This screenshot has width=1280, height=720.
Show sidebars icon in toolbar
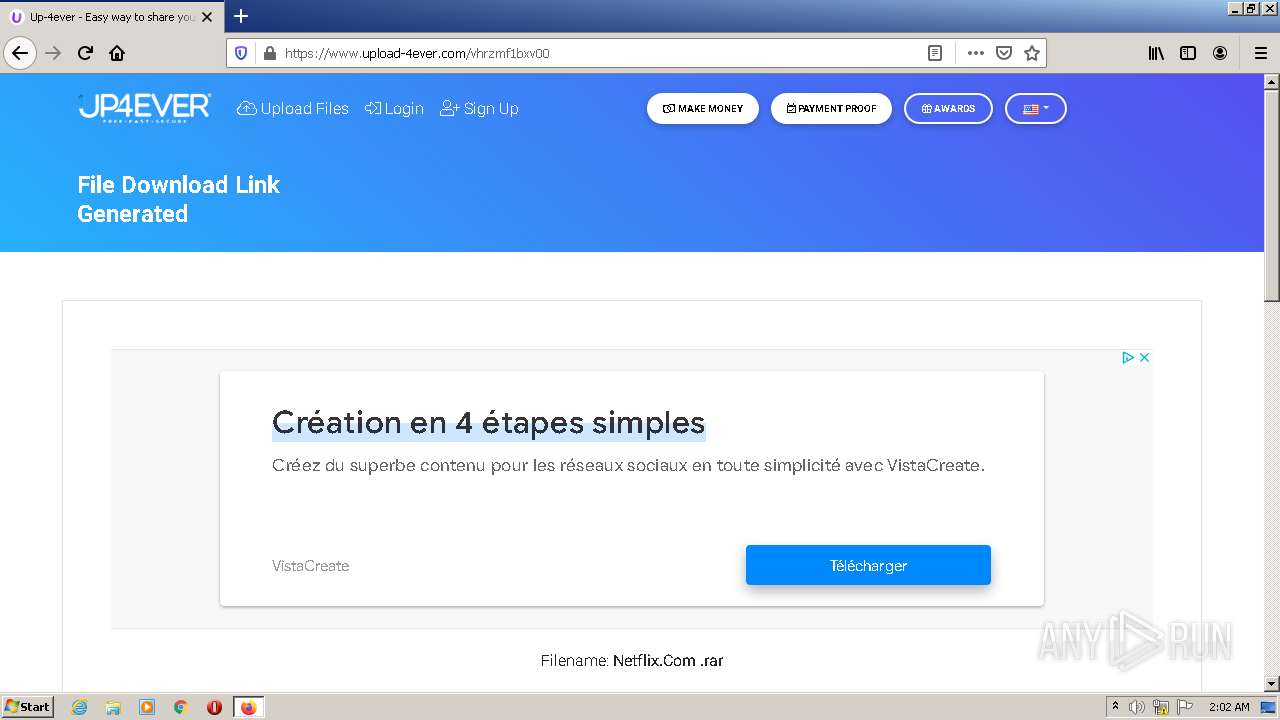[x=1188, y=53]
